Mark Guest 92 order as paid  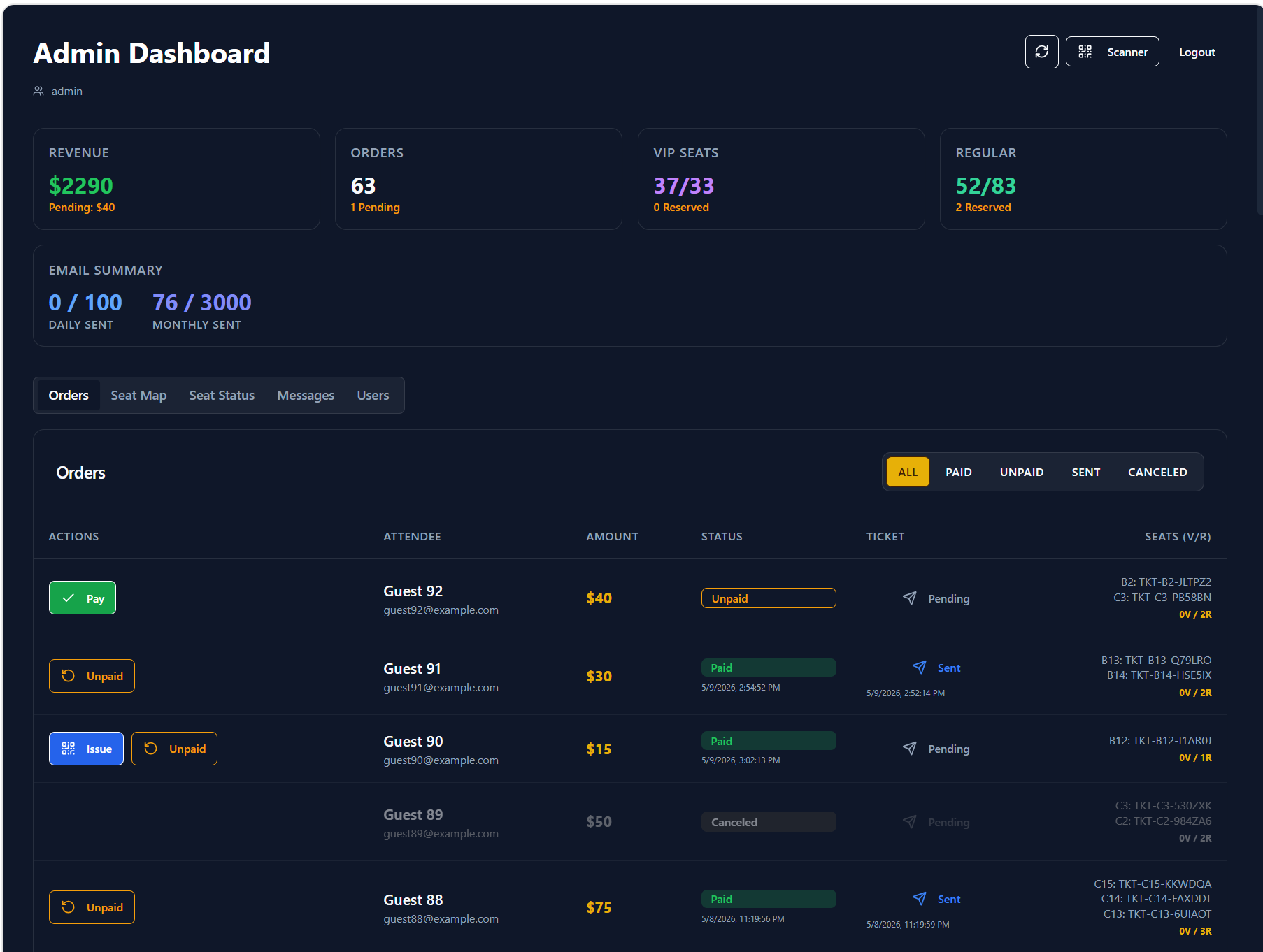tap(83, 598)
